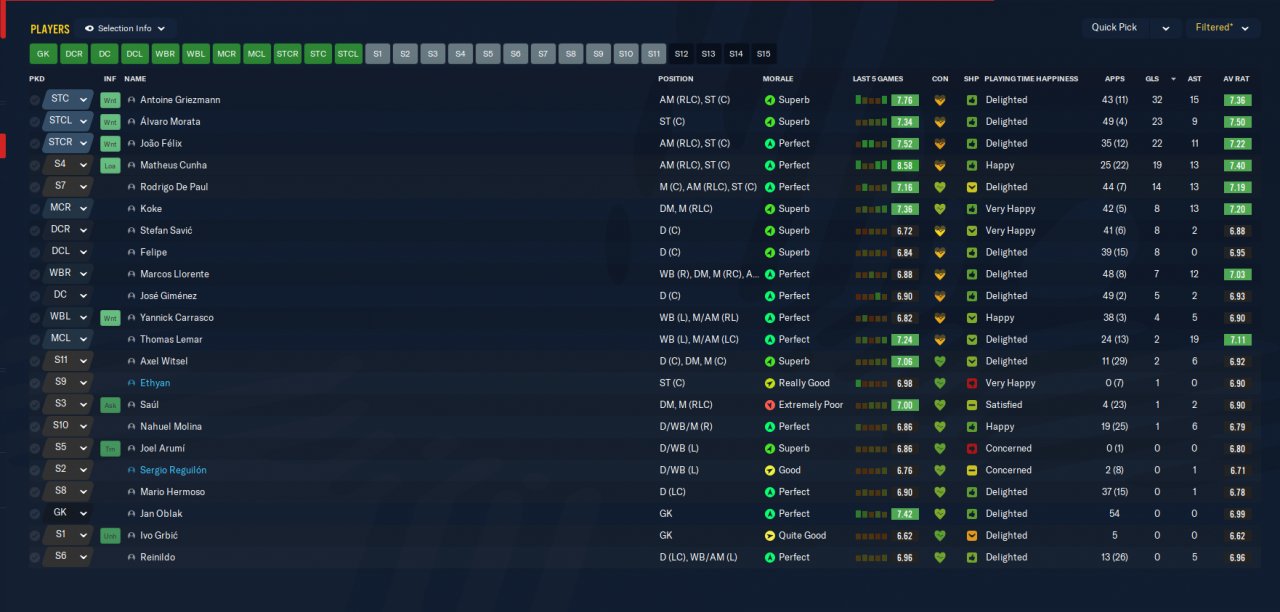Click Griezmann's last 5 games form bars
1280x612 pixels.
[x=871, y=100]
